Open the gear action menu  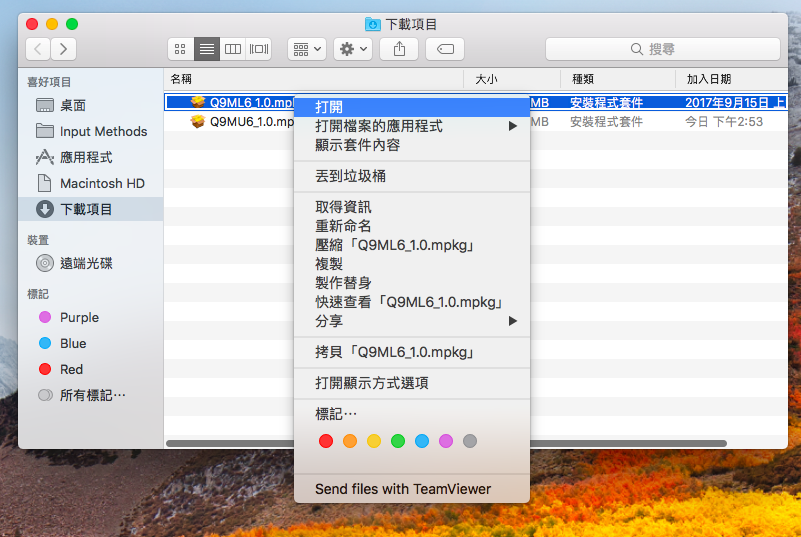coord(353,49)
